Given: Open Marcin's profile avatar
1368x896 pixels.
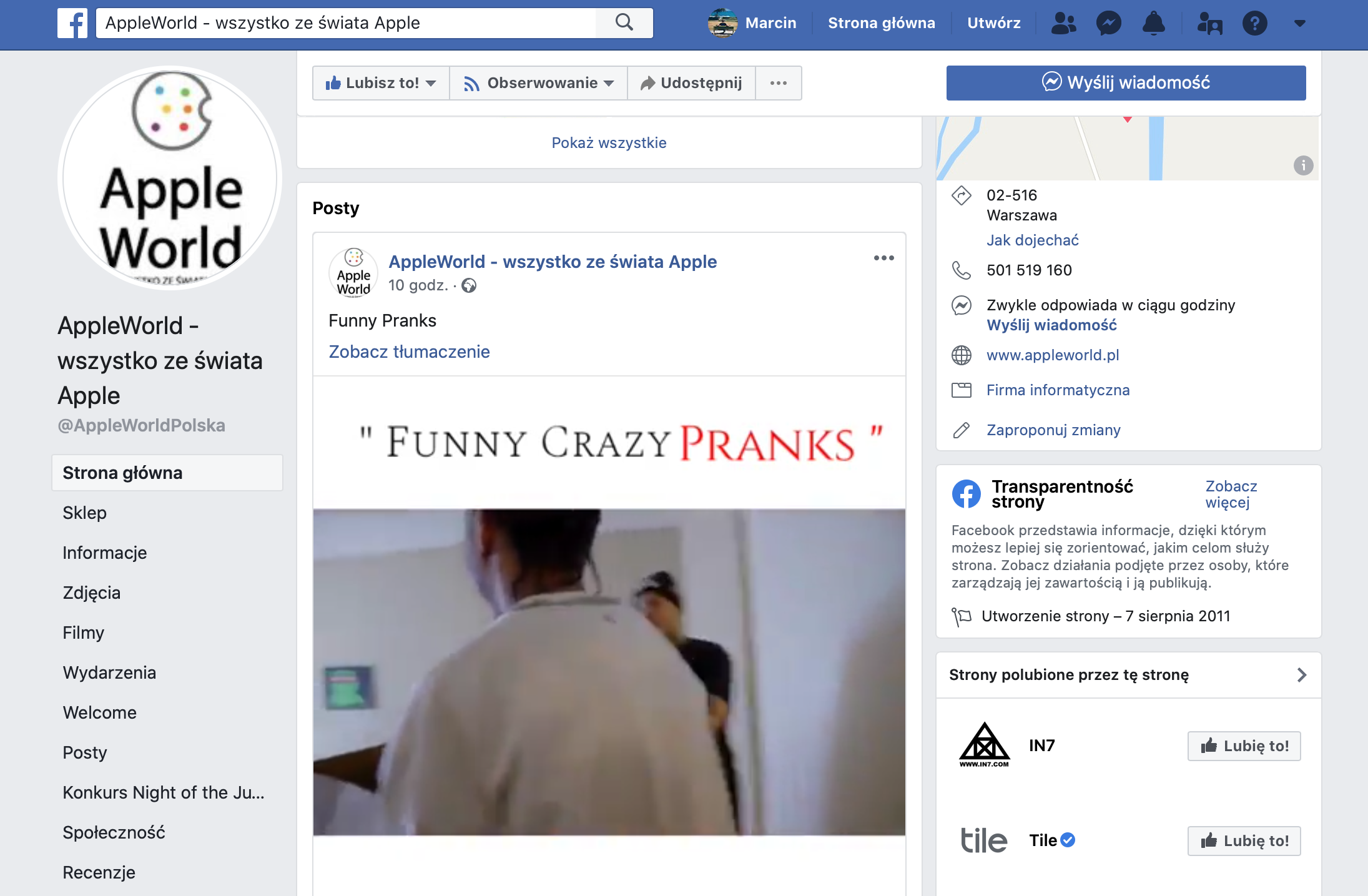Looking at the screenshot, I should click(722, 23).
